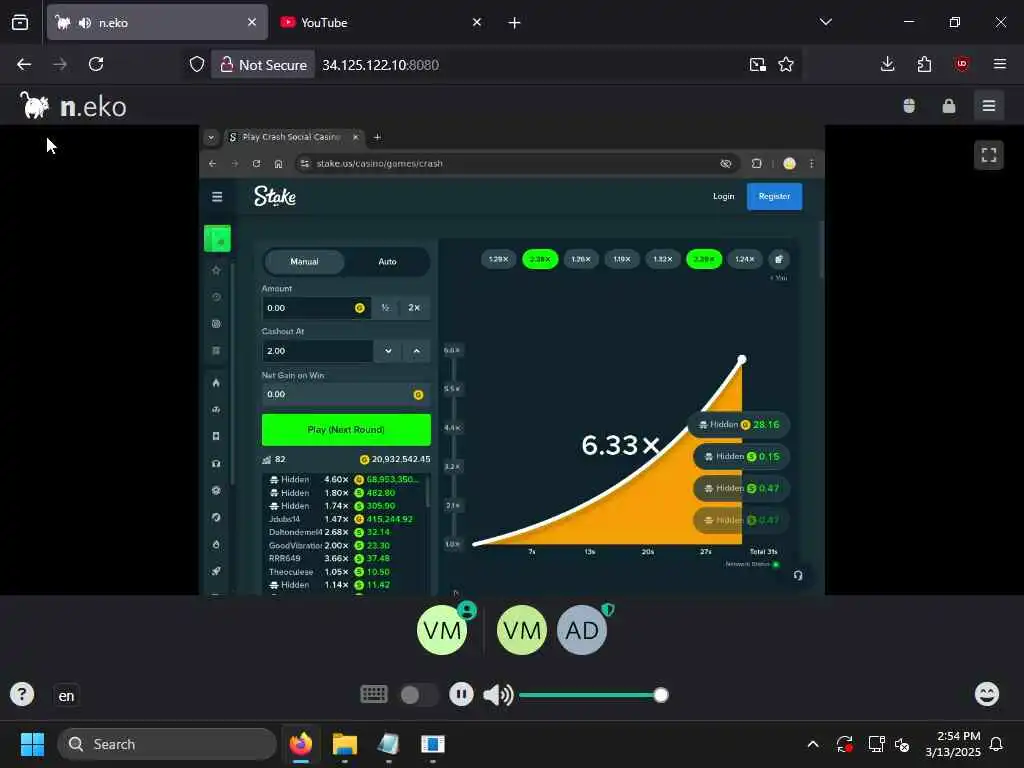Click the AD member avatar
The image size is (1024, 768).
tap(581, 630)
